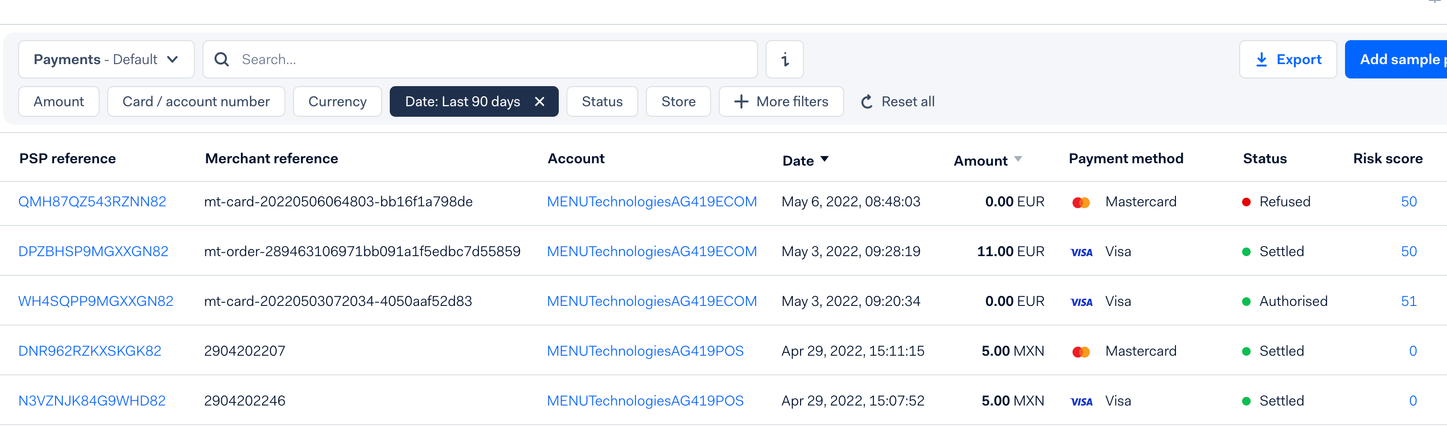
Task: Click the date Apr 29, 2022, 15:07:52
Action: 853,401
